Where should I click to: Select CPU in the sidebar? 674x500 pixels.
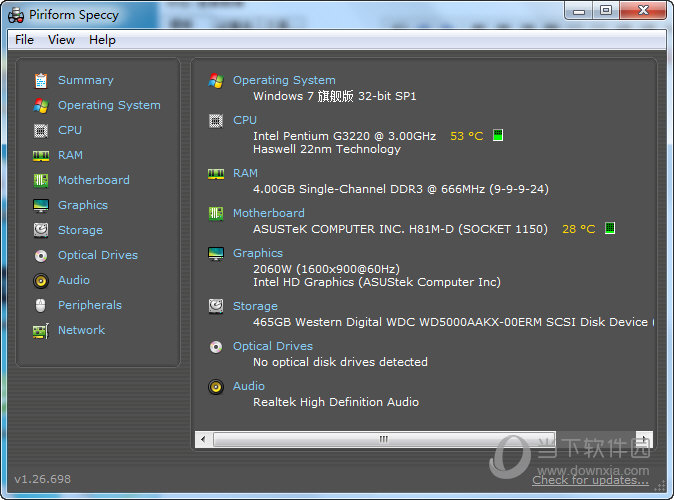point(70,130)
